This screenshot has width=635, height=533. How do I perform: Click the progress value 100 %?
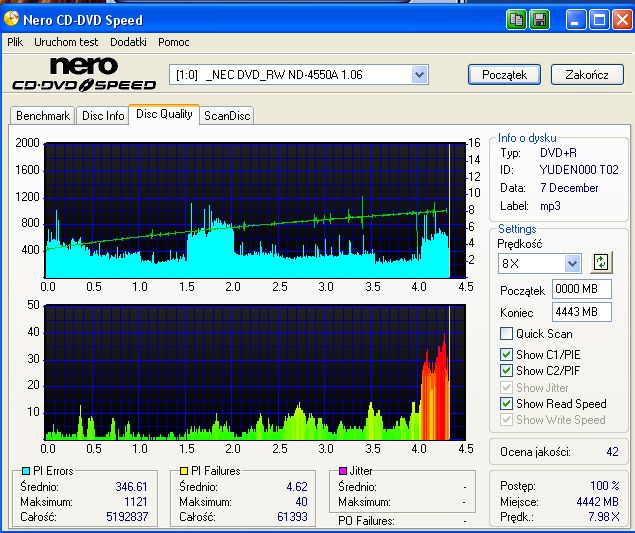[x=605, y=486]
